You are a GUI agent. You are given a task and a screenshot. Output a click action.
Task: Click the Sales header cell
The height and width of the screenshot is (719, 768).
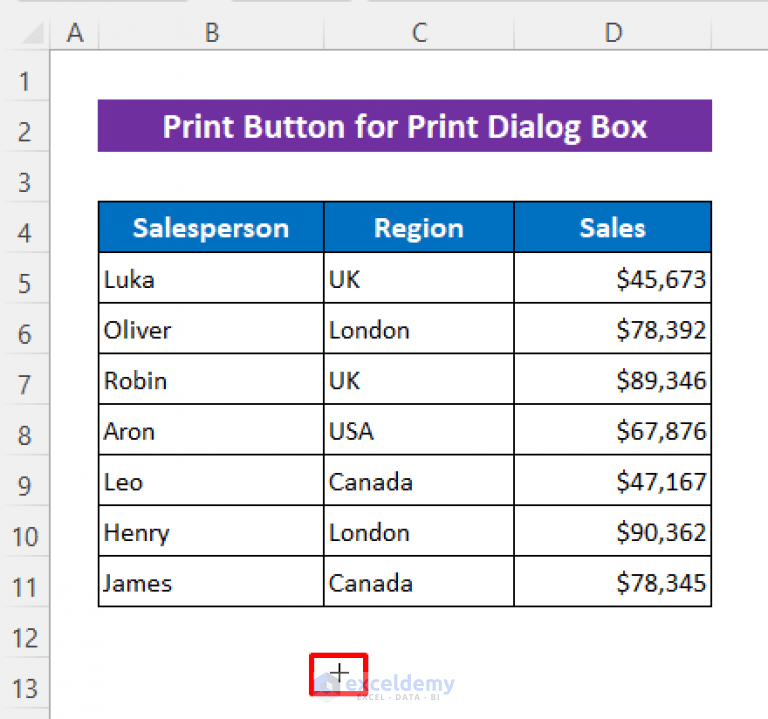613,227
